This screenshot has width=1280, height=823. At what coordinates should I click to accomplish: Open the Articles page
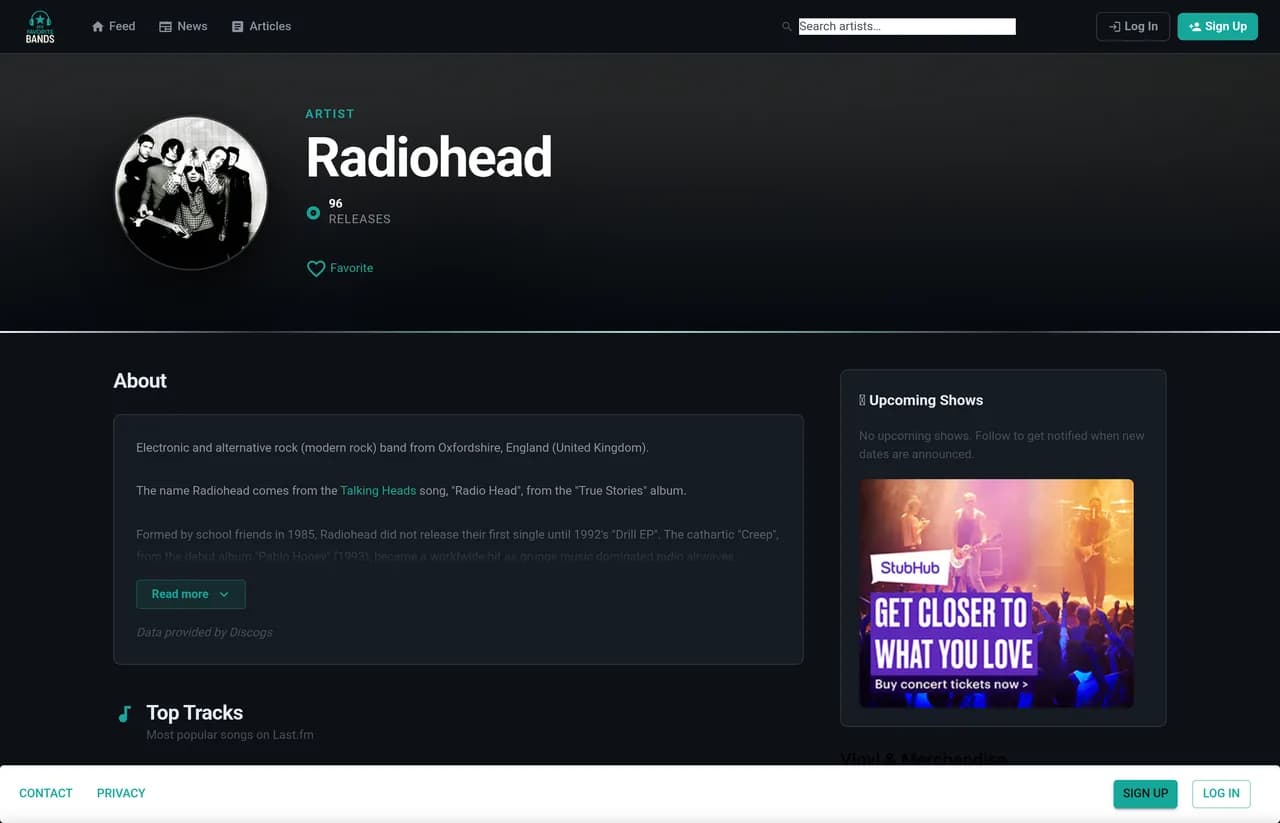[261, 26]
